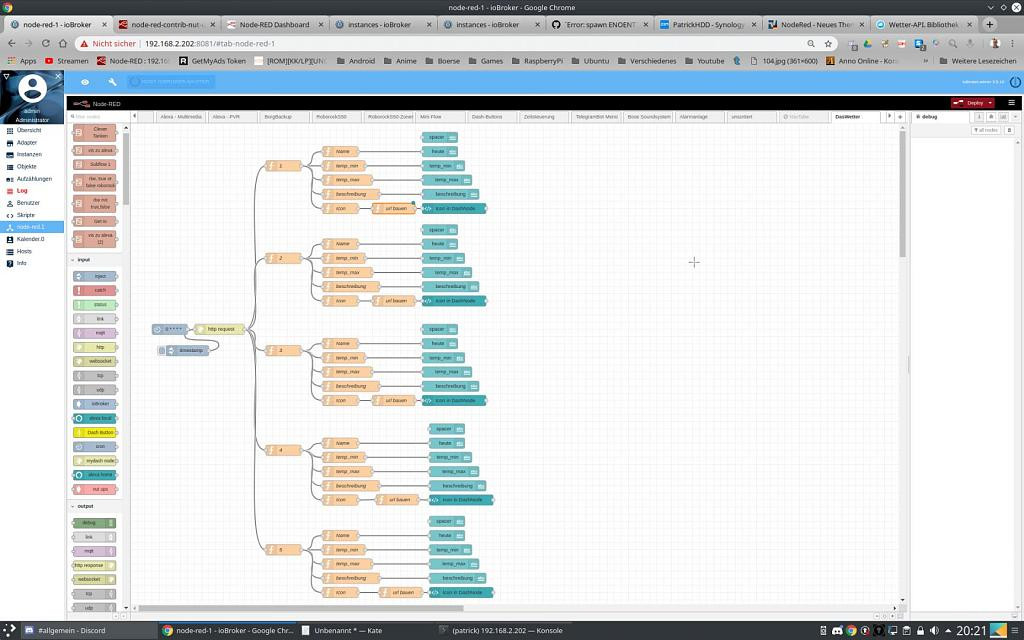The width and height of the screenshot is (1024, 640).
Task: Click the ioBroker eye visibility icon
Action: click(x=85, y=82)
